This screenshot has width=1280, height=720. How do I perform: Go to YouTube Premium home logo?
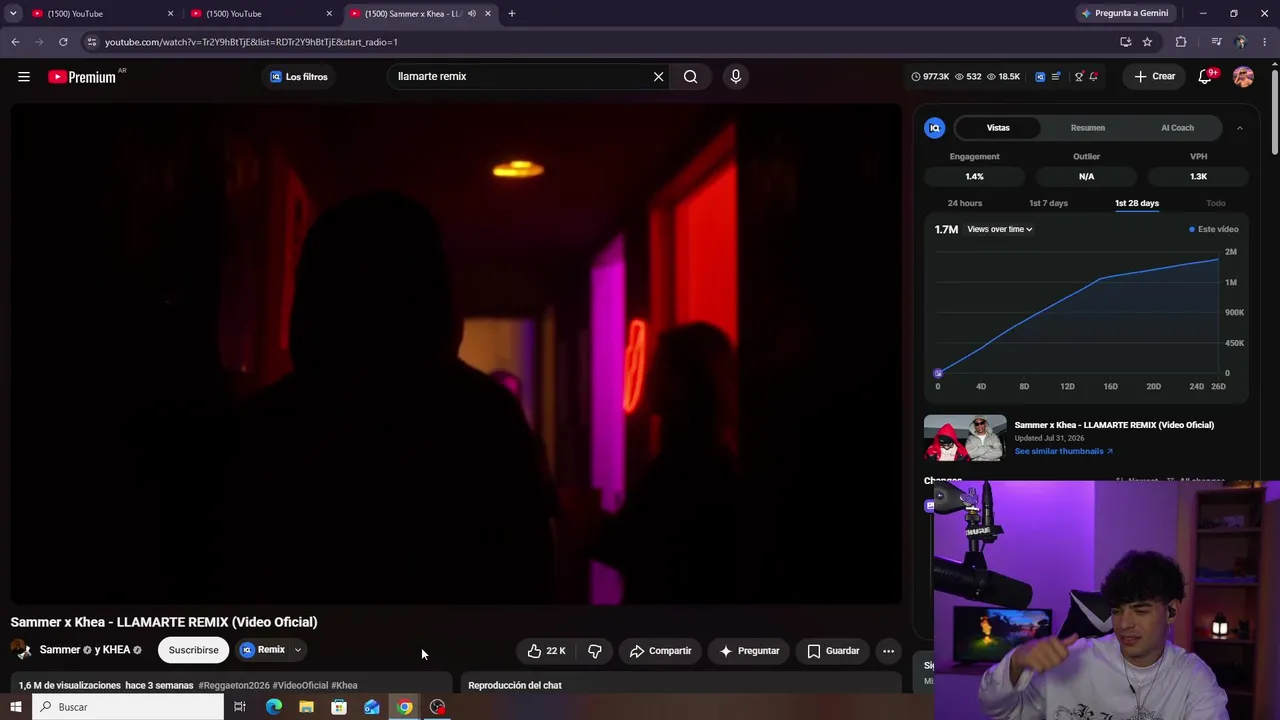[x=82, y=77]
